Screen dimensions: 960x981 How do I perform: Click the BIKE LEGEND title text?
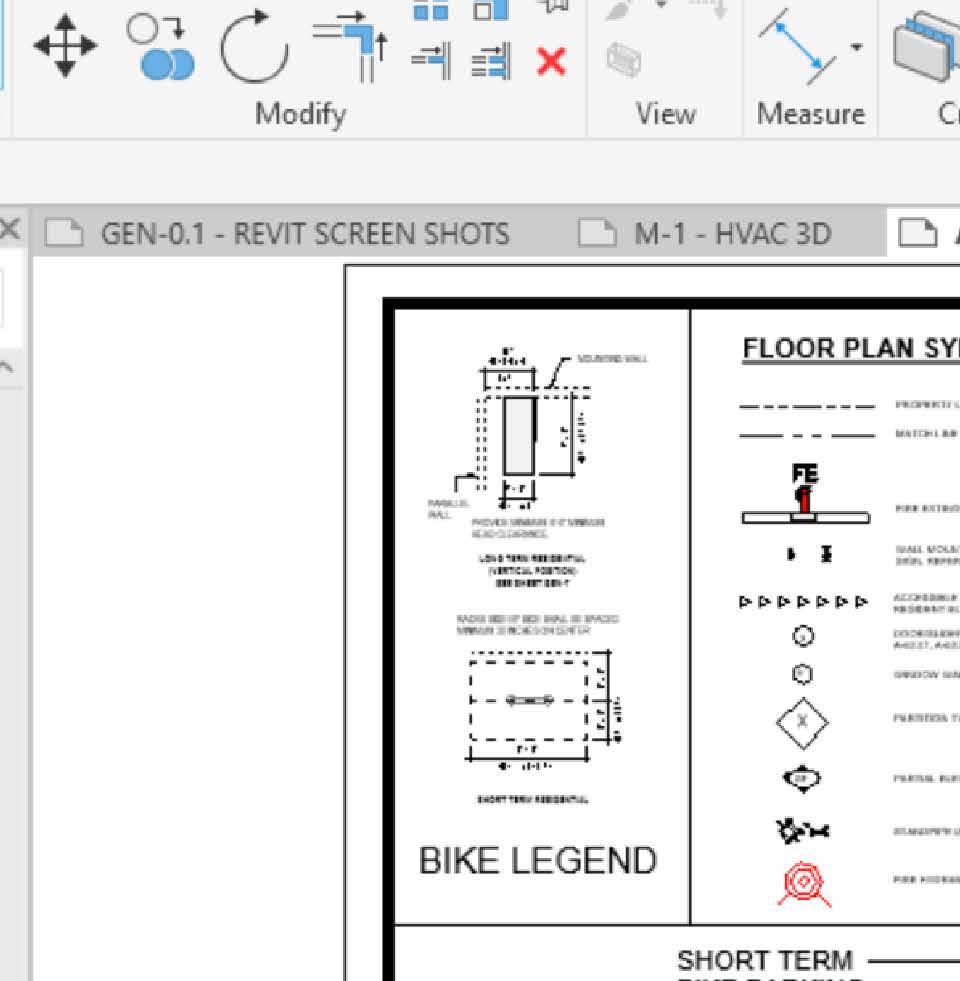click(538, 860)
